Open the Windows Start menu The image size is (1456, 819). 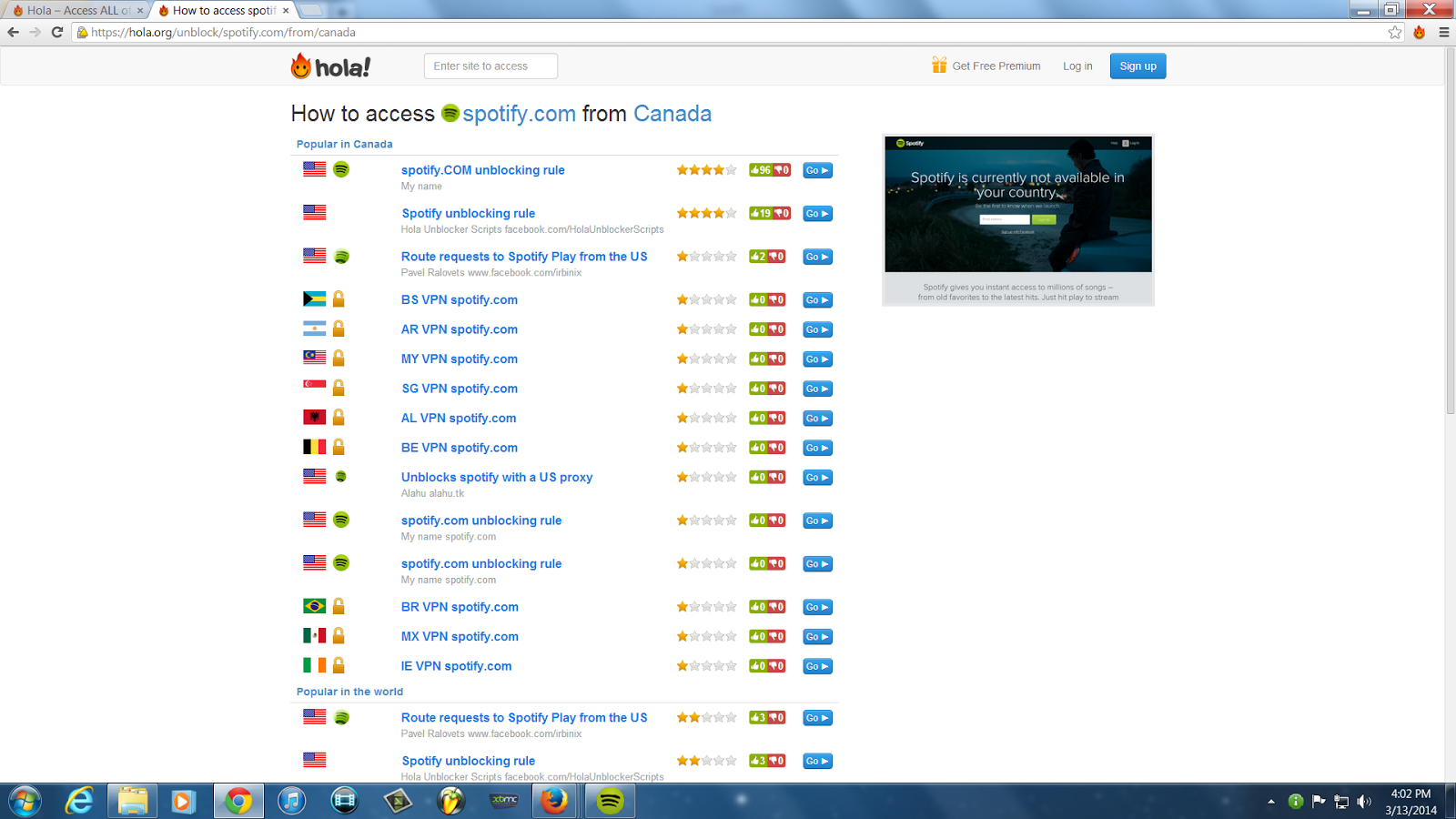click(25, 801)
